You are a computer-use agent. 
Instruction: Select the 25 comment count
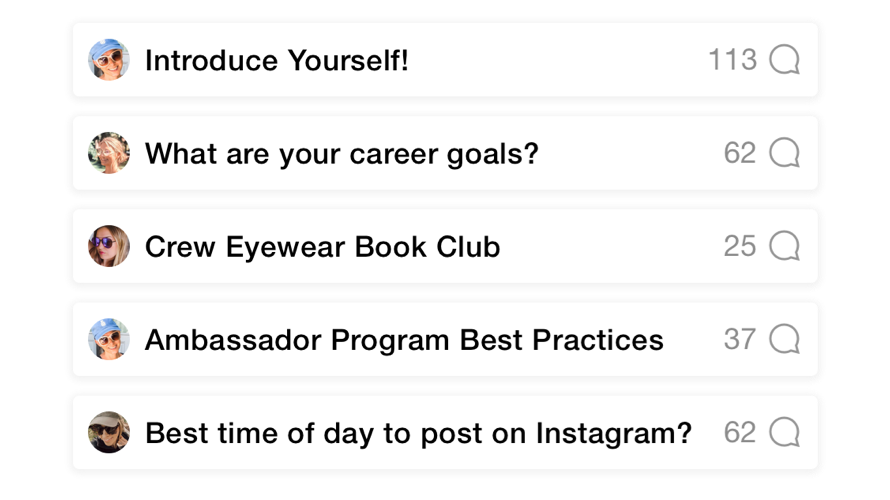(740, 246)
